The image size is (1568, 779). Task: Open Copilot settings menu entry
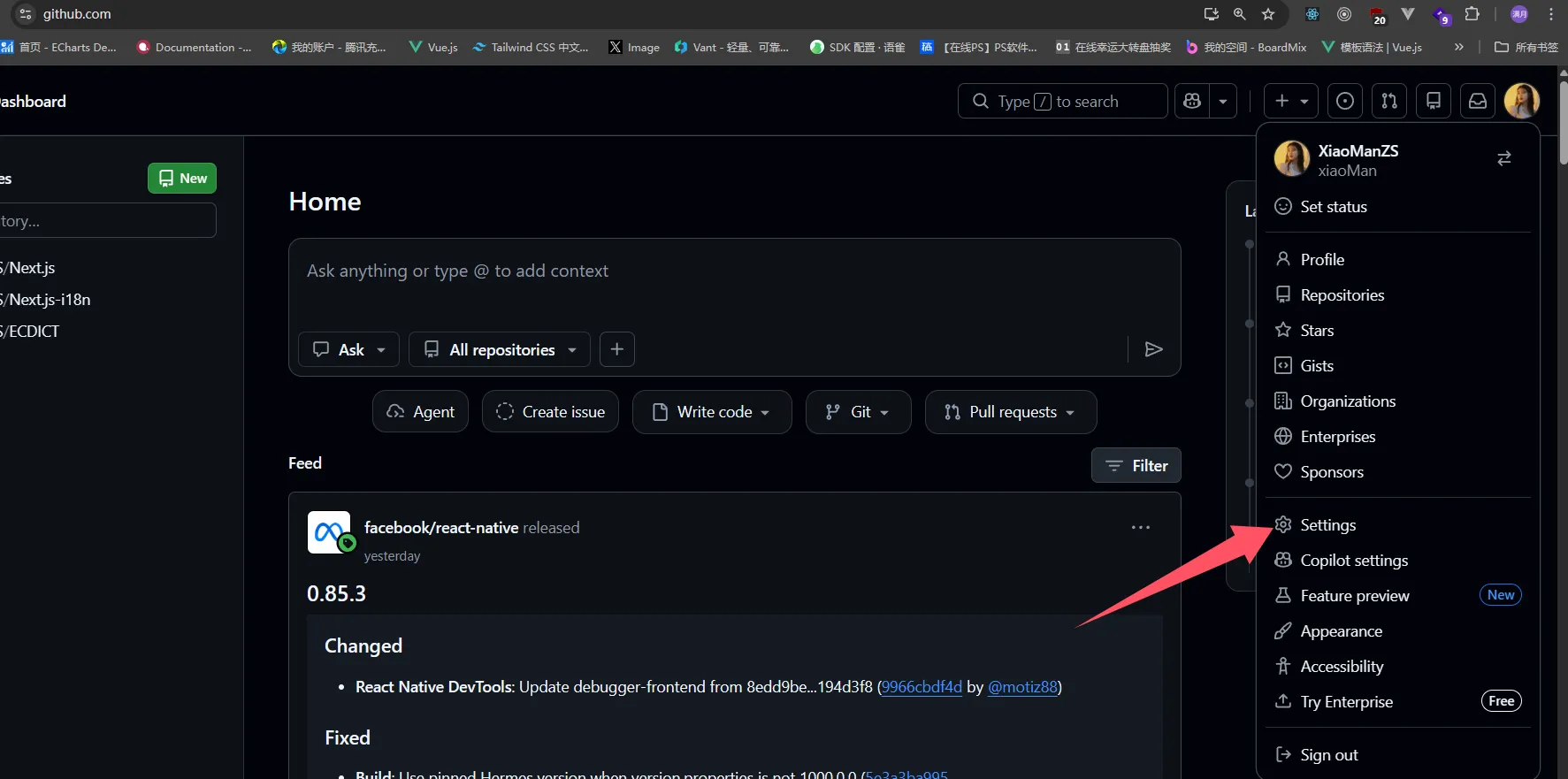1398,561
